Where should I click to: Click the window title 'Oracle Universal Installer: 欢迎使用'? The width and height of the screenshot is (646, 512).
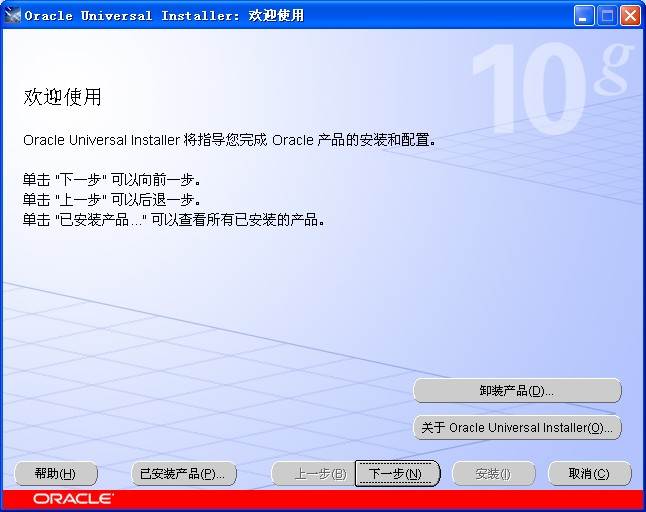(x=164, y=16)
